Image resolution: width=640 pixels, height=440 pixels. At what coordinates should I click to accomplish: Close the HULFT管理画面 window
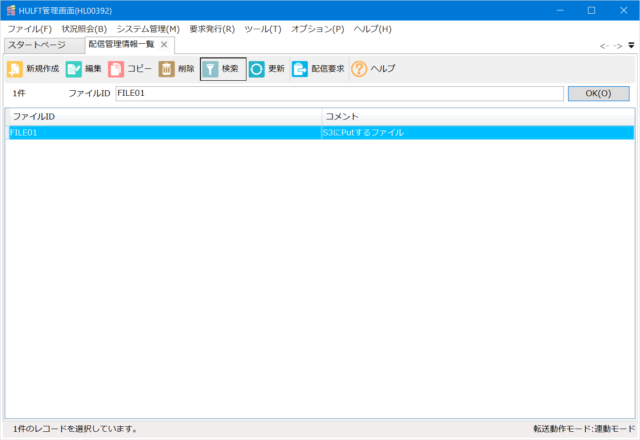[624, 11]
